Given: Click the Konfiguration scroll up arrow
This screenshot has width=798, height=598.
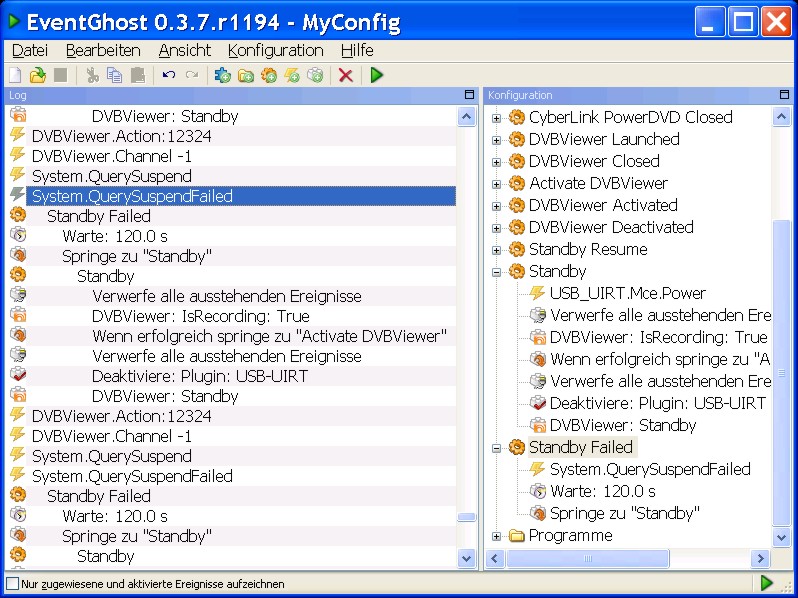Looking at the screenshot, I should coord(781,117).
